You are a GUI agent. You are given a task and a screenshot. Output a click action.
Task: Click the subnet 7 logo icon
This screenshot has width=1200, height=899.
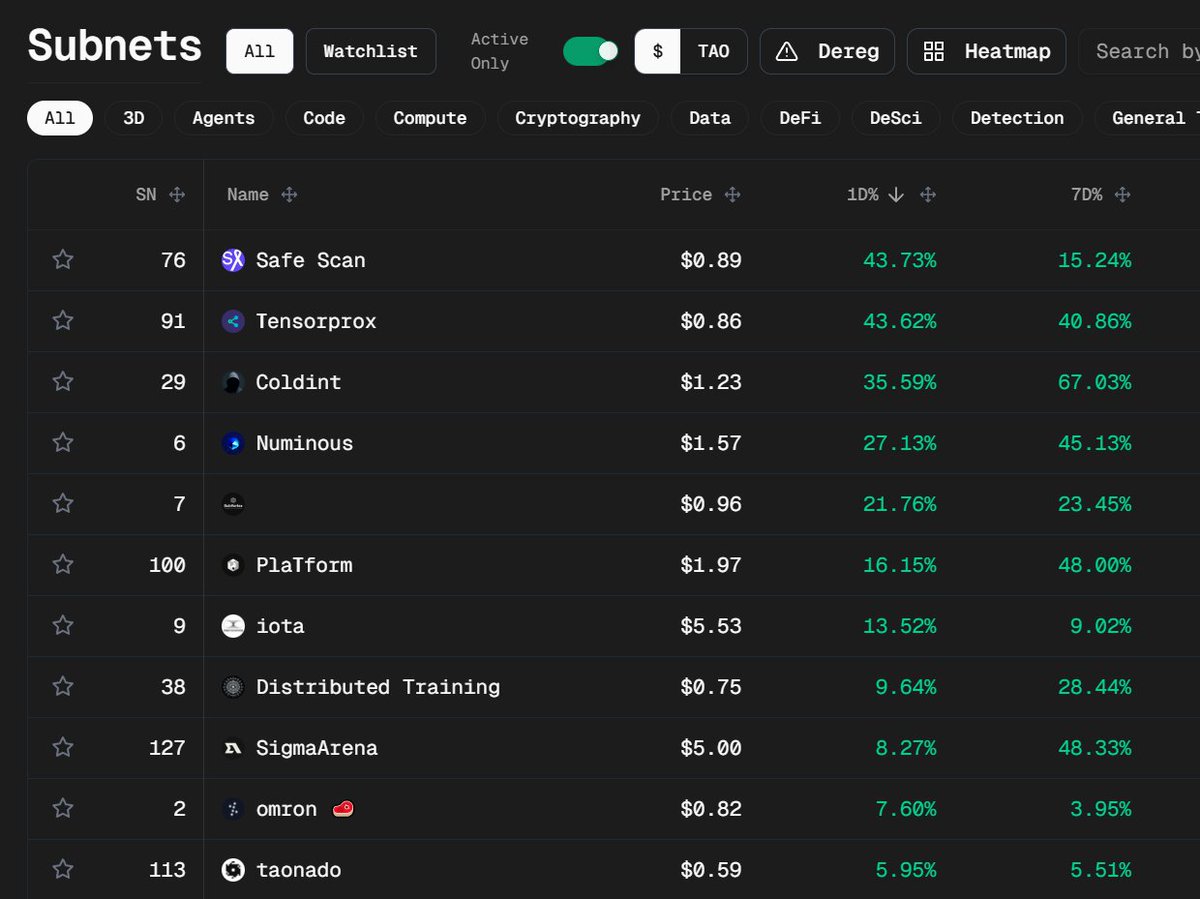tap(233, 504)
